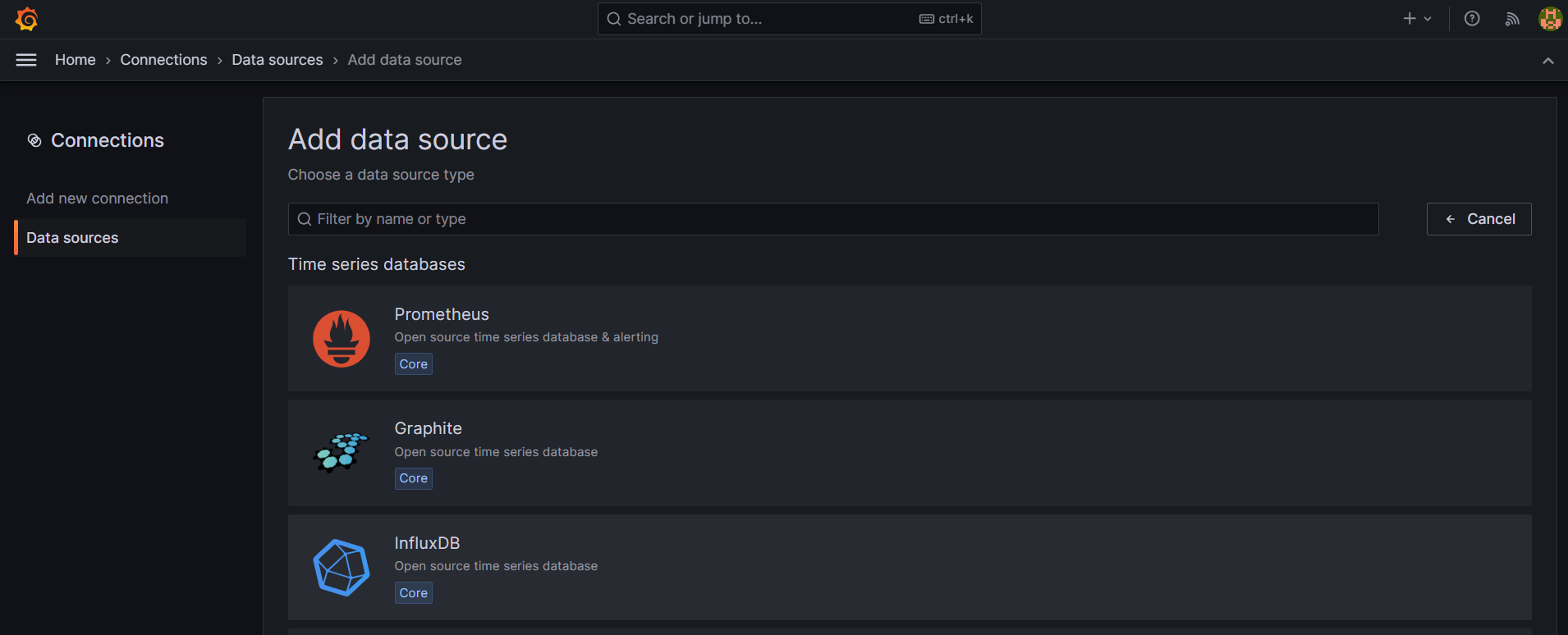Collapse the top bar with the chevron
The width and height of the screenshot is (1568, 635).
point(1547,61)
